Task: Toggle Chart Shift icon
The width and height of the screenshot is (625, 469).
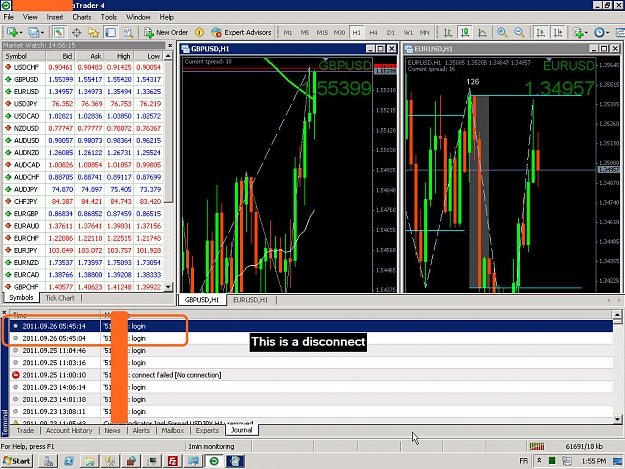Action: (558, 32)
